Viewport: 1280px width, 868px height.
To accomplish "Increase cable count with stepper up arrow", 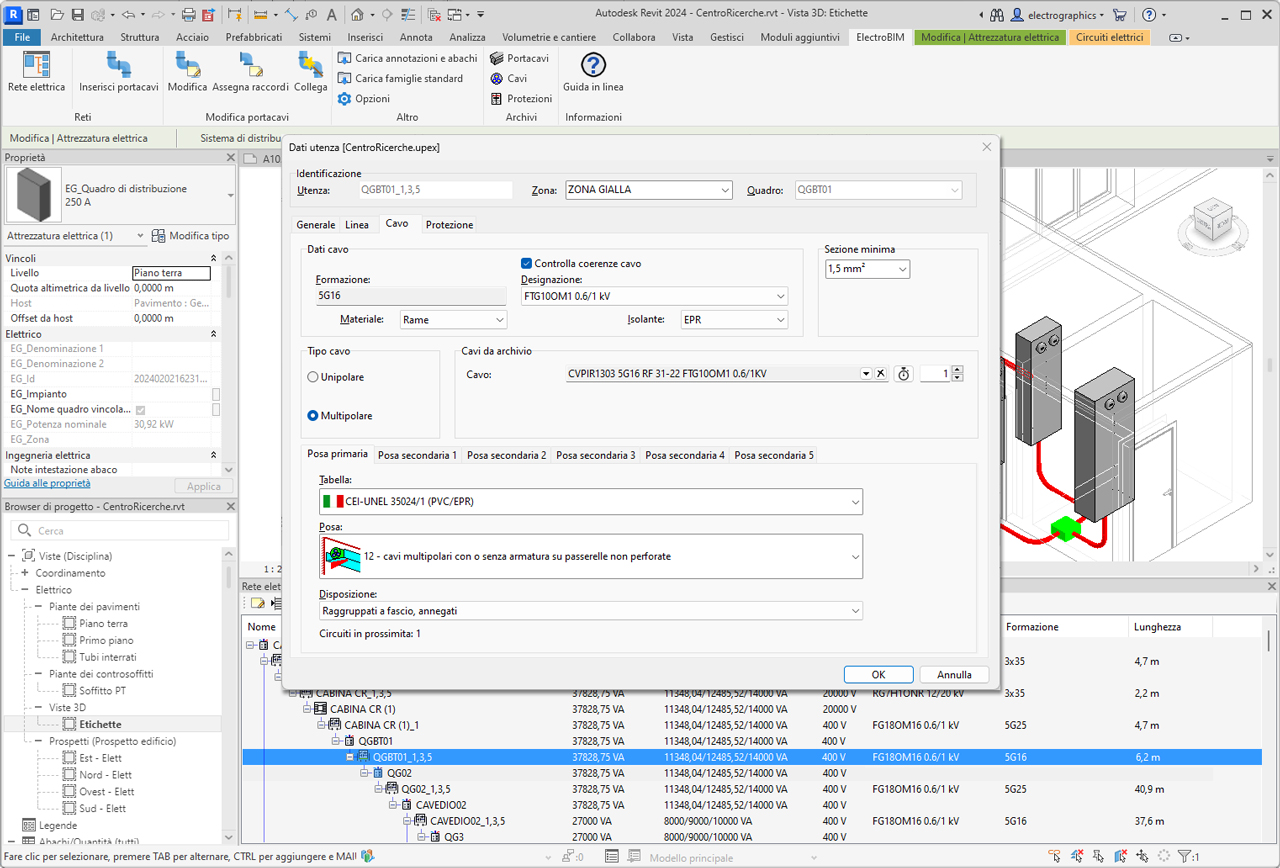I will click(x=957, y=369).
